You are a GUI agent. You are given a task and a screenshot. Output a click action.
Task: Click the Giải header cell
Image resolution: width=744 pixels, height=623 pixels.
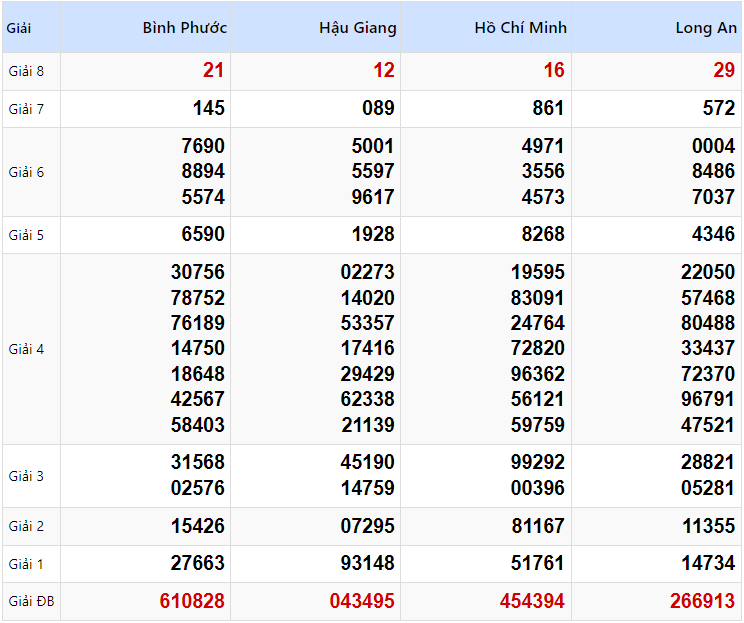(19, 28)
